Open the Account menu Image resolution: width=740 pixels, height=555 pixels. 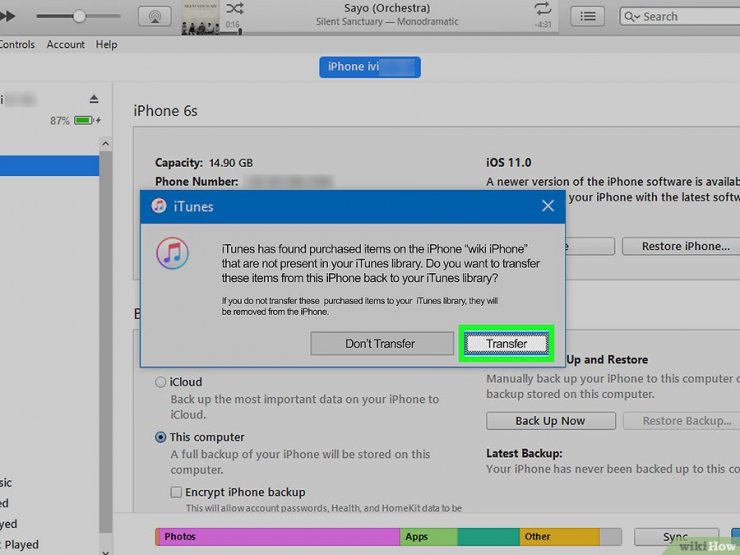click(66, 44)
